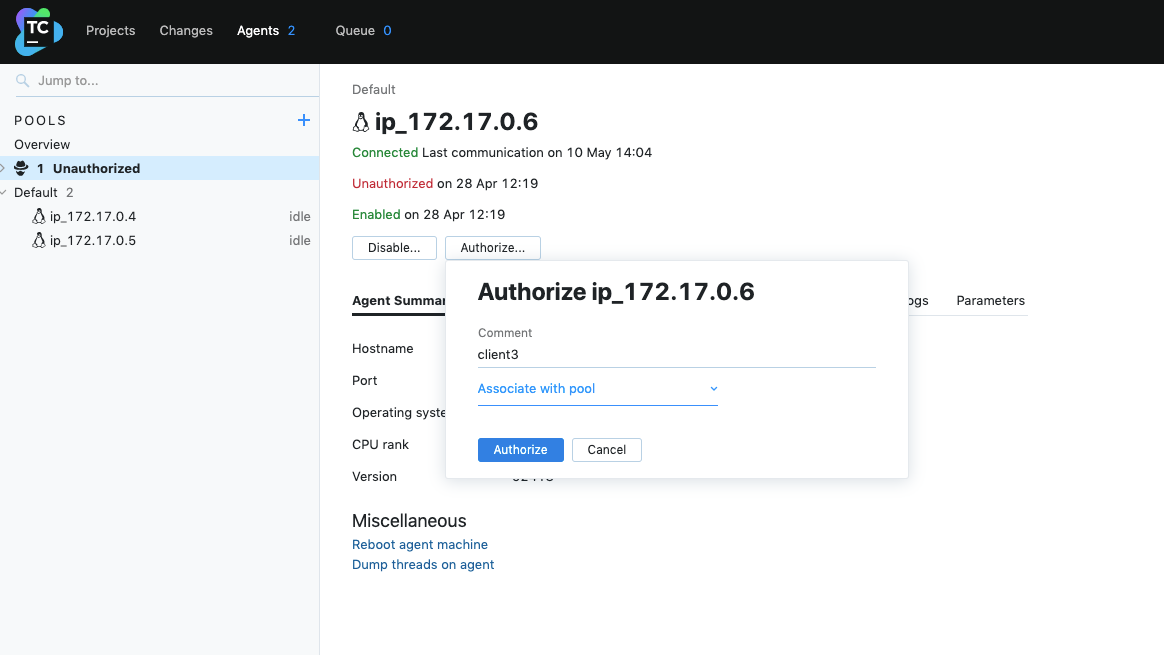
Task: Collapse the Default pool tree node
Action: pos(4,192)
